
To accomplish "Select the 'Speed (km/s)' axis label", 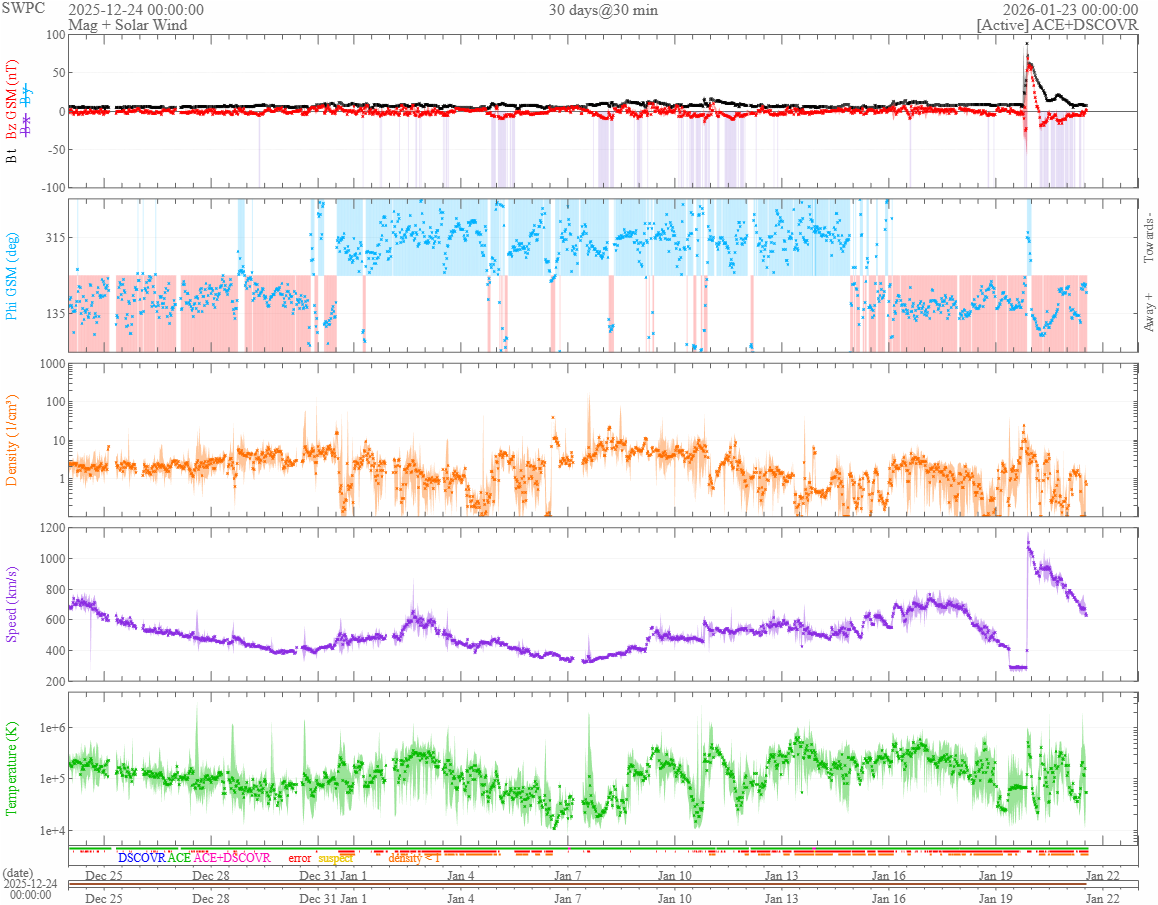I will (x=11, y=604).
